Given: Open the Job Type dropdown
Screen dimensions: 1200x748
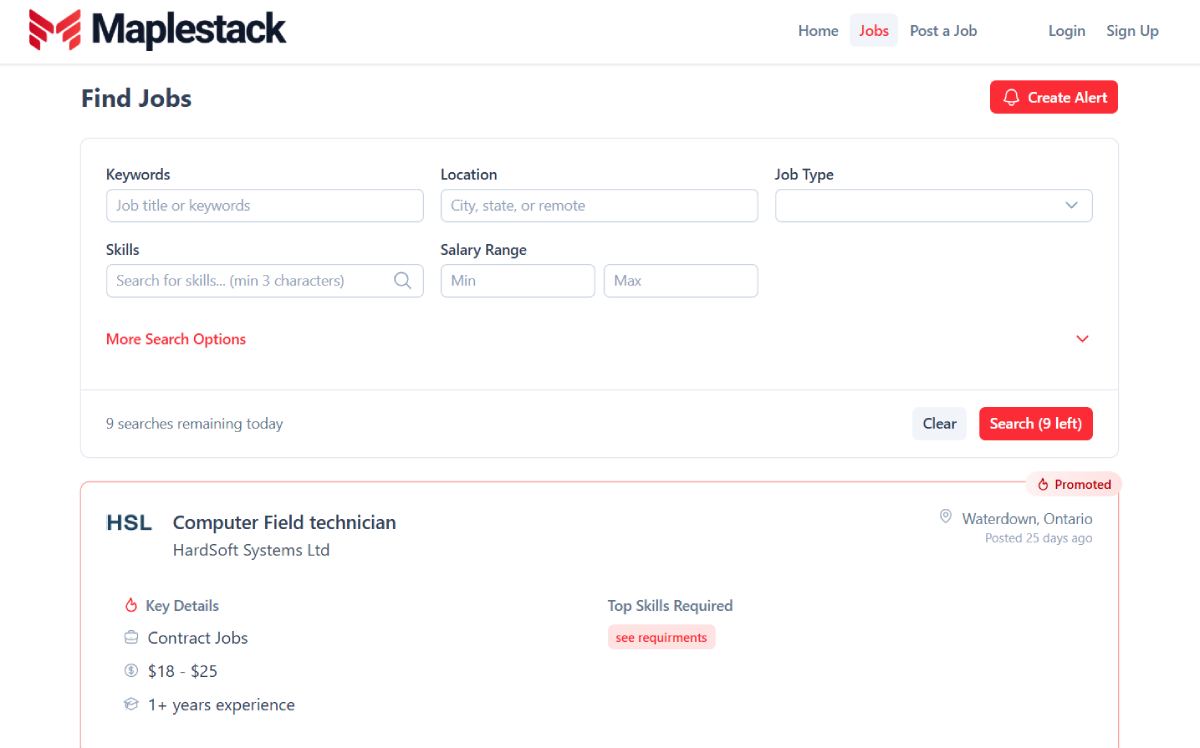Looking at the screenshot, I should coord(933,206).
